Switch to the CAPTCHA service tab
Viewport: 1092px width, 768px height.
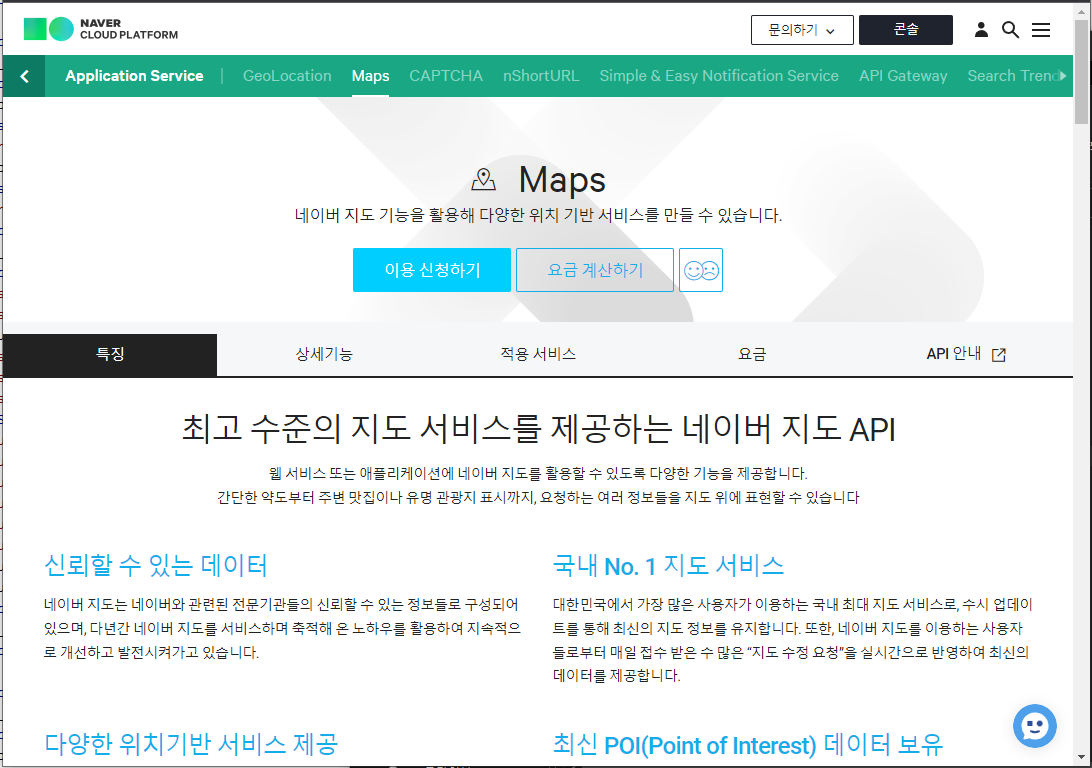tap(446, 76)
